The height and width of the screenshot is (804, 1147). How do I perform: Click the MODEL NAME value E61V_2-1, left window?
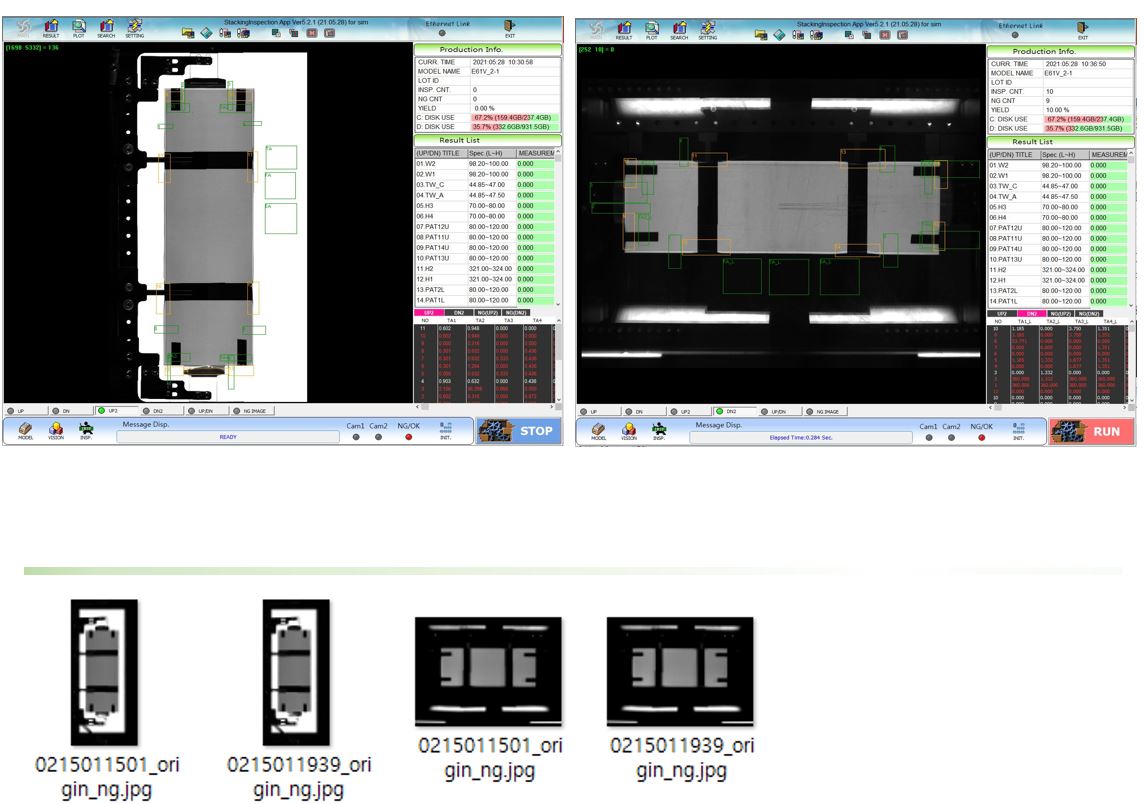point(486,72)
